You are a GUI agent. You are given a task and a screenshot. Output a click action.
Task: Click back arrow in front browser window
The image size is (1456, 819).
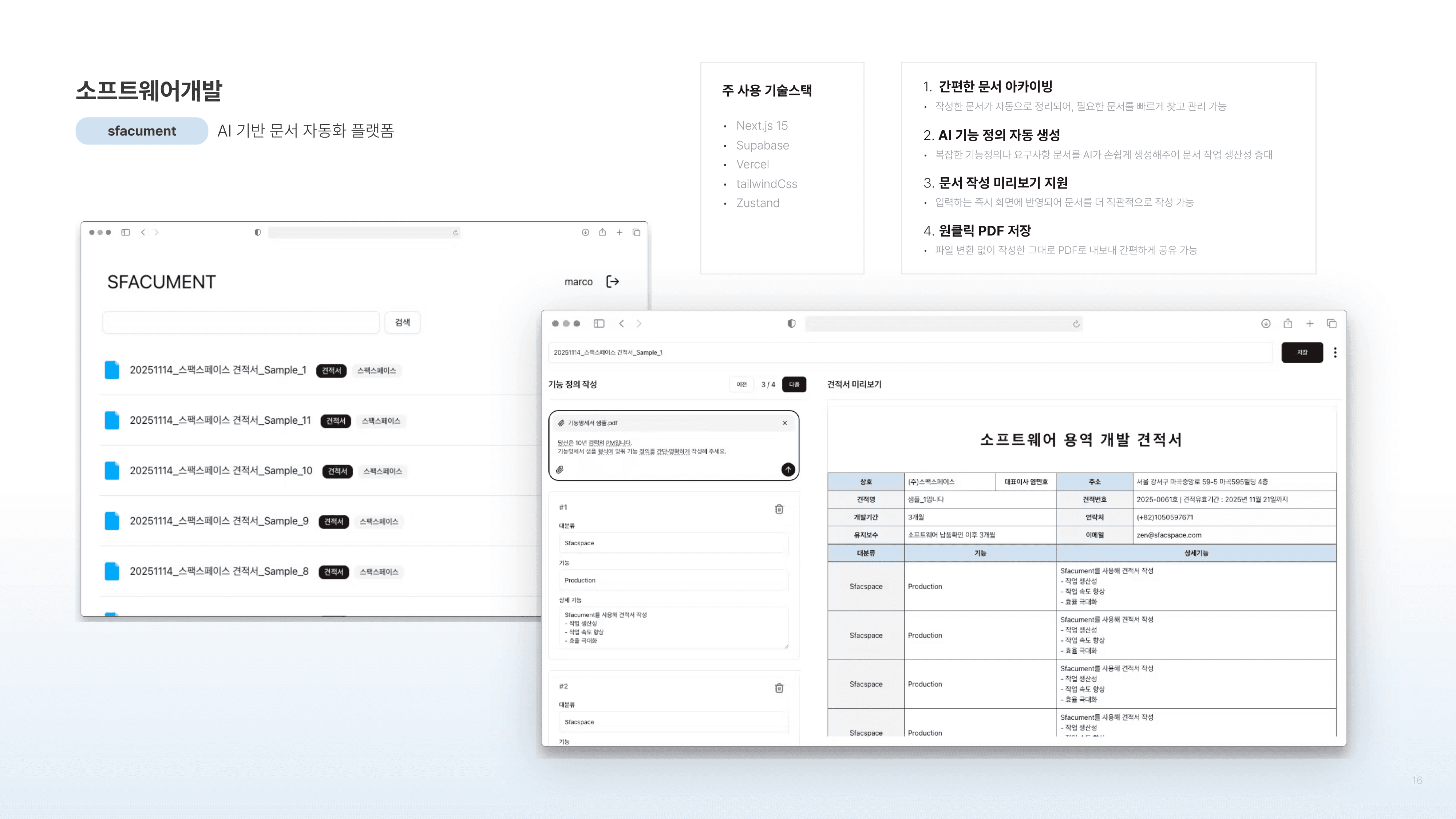[622, 323]
